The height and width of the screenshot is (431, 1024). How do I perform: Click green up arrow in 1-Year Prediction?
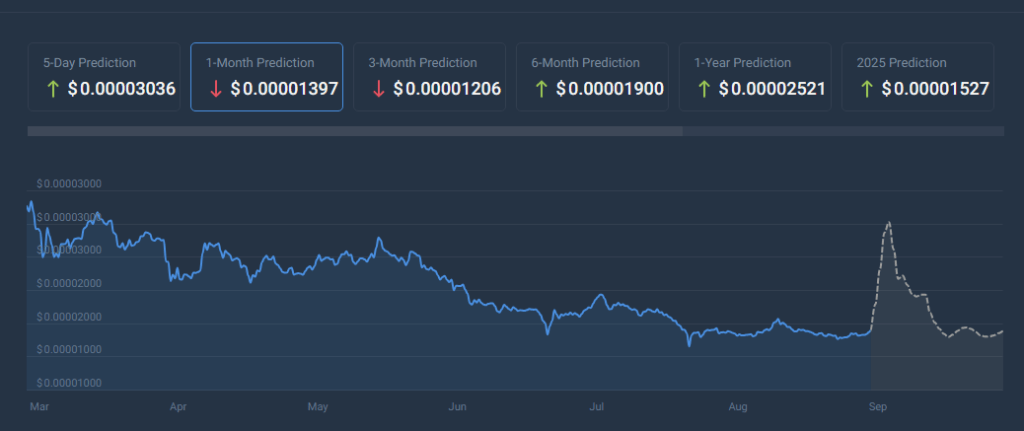(x=703, y=89)
